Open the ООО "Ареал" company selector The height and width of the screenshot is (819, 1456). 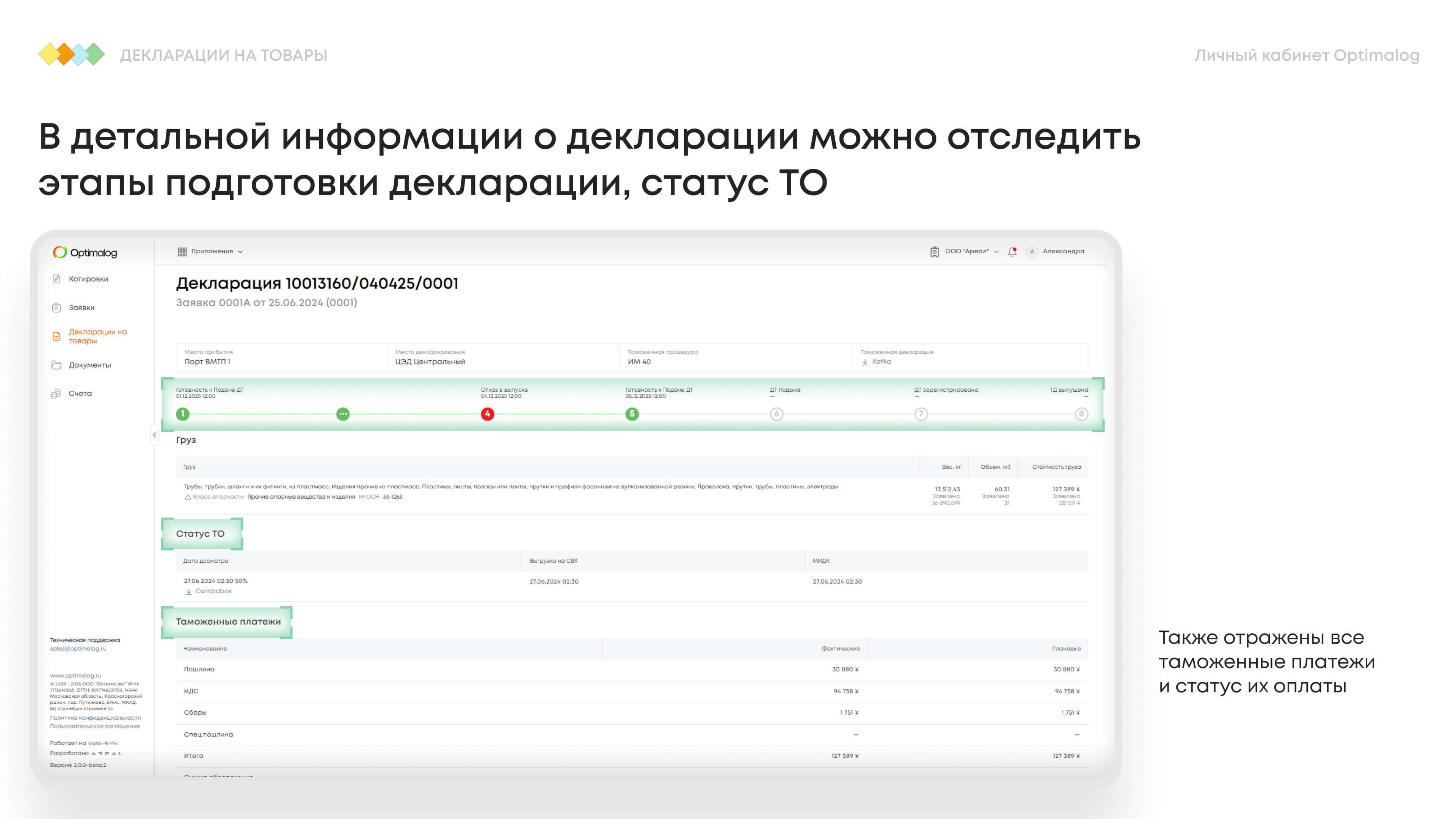[x=966, y=251]
